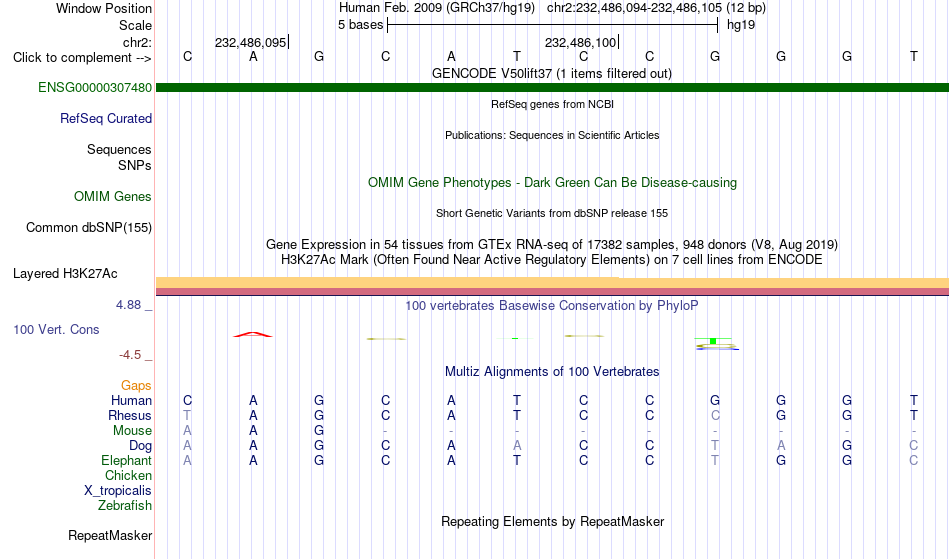This screenshot has width=950, height=559.
Task: Click the Mouse species label
Action: [132, 431]
